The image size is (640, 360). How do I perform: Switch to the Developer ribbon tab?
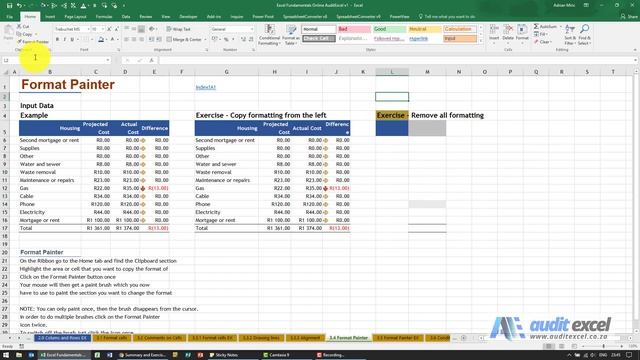(x=188, y=17)
